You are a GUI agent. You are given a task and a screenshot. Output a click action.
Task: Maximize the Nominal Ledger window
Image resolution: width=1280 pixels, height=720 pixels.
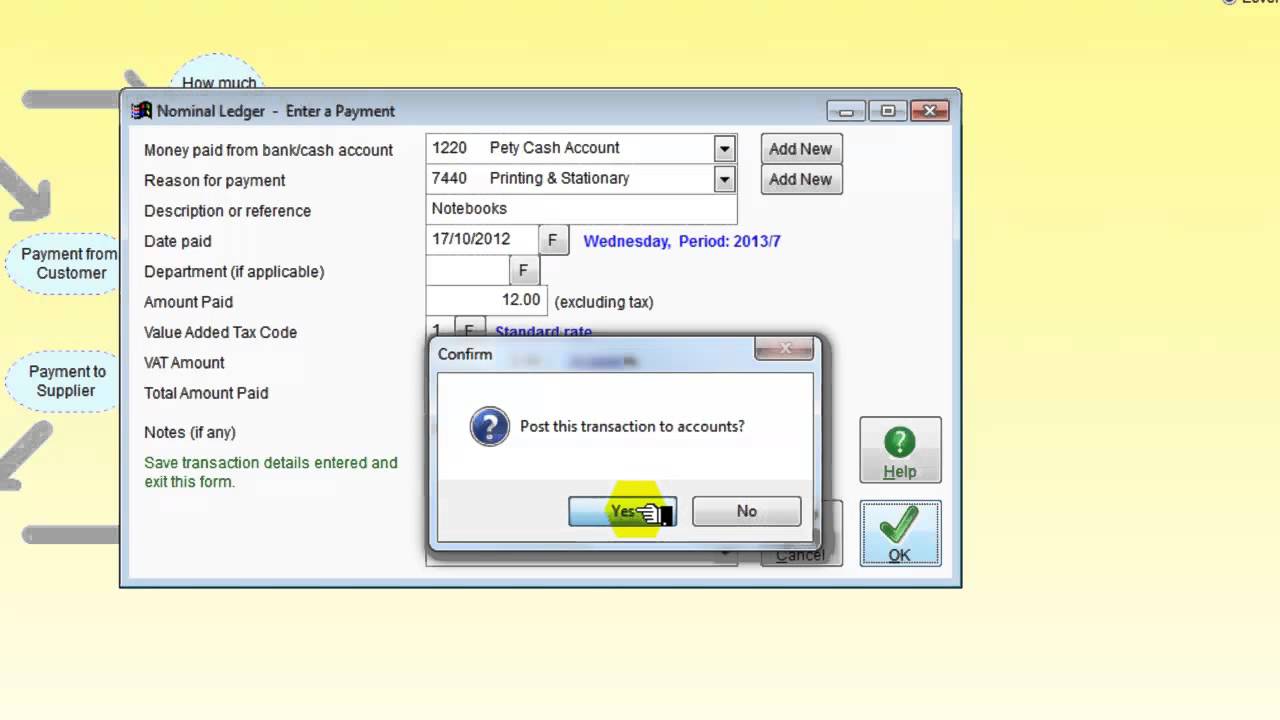click(x=887, y=110)
